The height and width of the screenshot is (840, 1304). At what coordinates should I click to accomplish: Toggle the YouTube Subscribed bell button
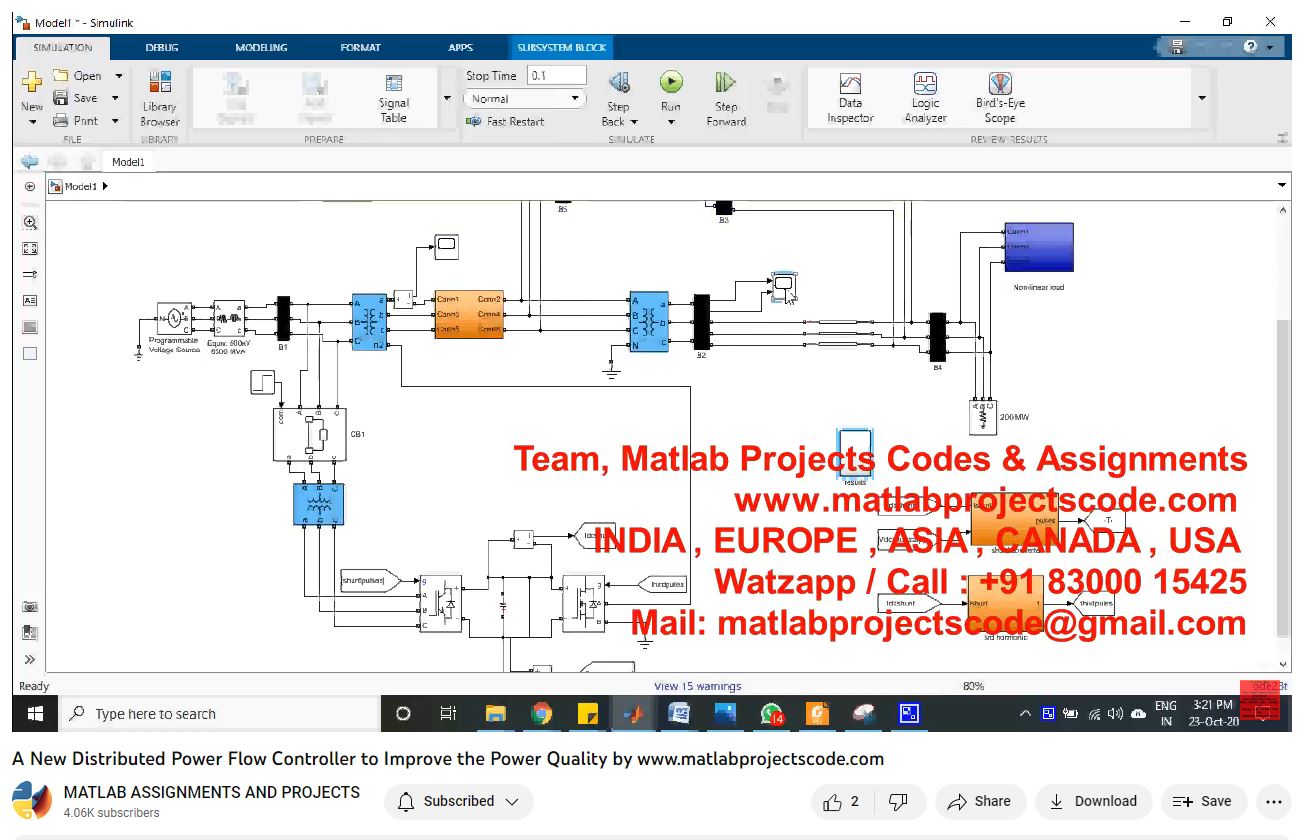pos(459,801)
